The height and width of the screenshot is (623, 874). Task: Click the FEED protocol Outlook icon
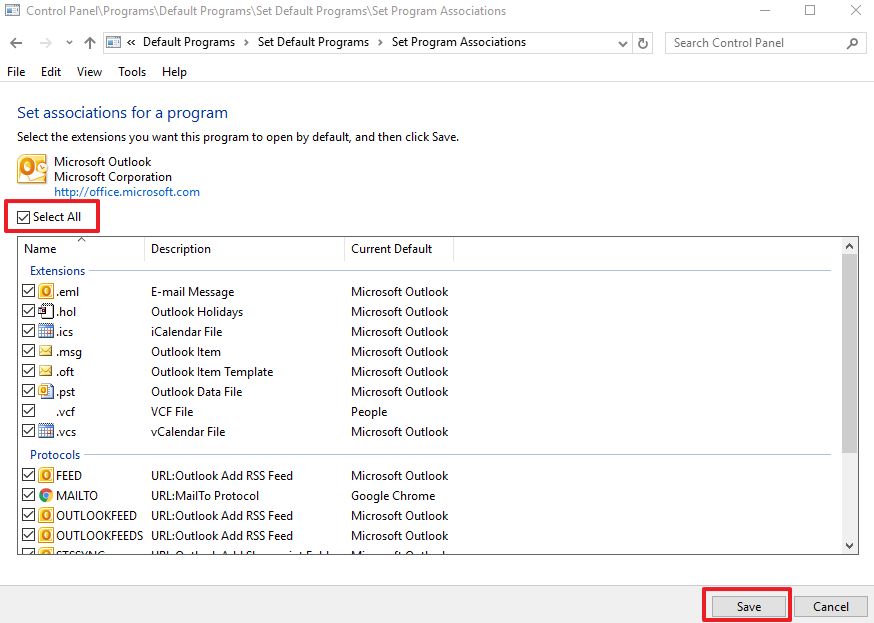(x=46, y=475)
